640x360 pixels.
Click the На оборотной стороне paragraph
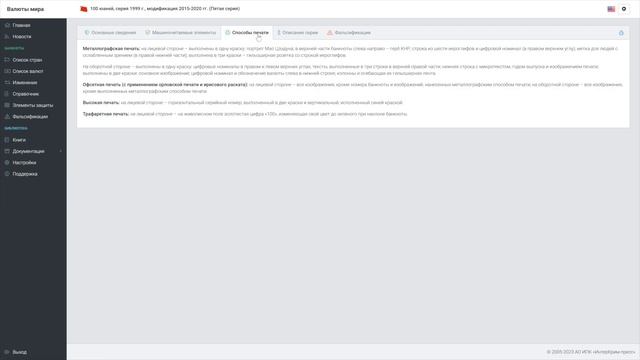coord(341,70)
